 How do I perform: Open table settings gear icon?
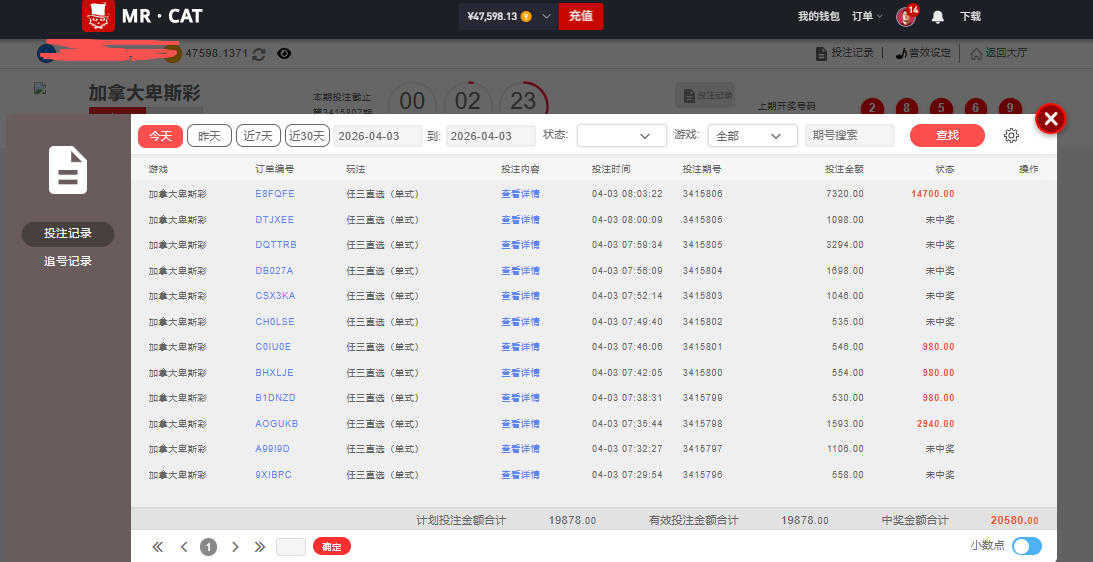pos(1011,136)
